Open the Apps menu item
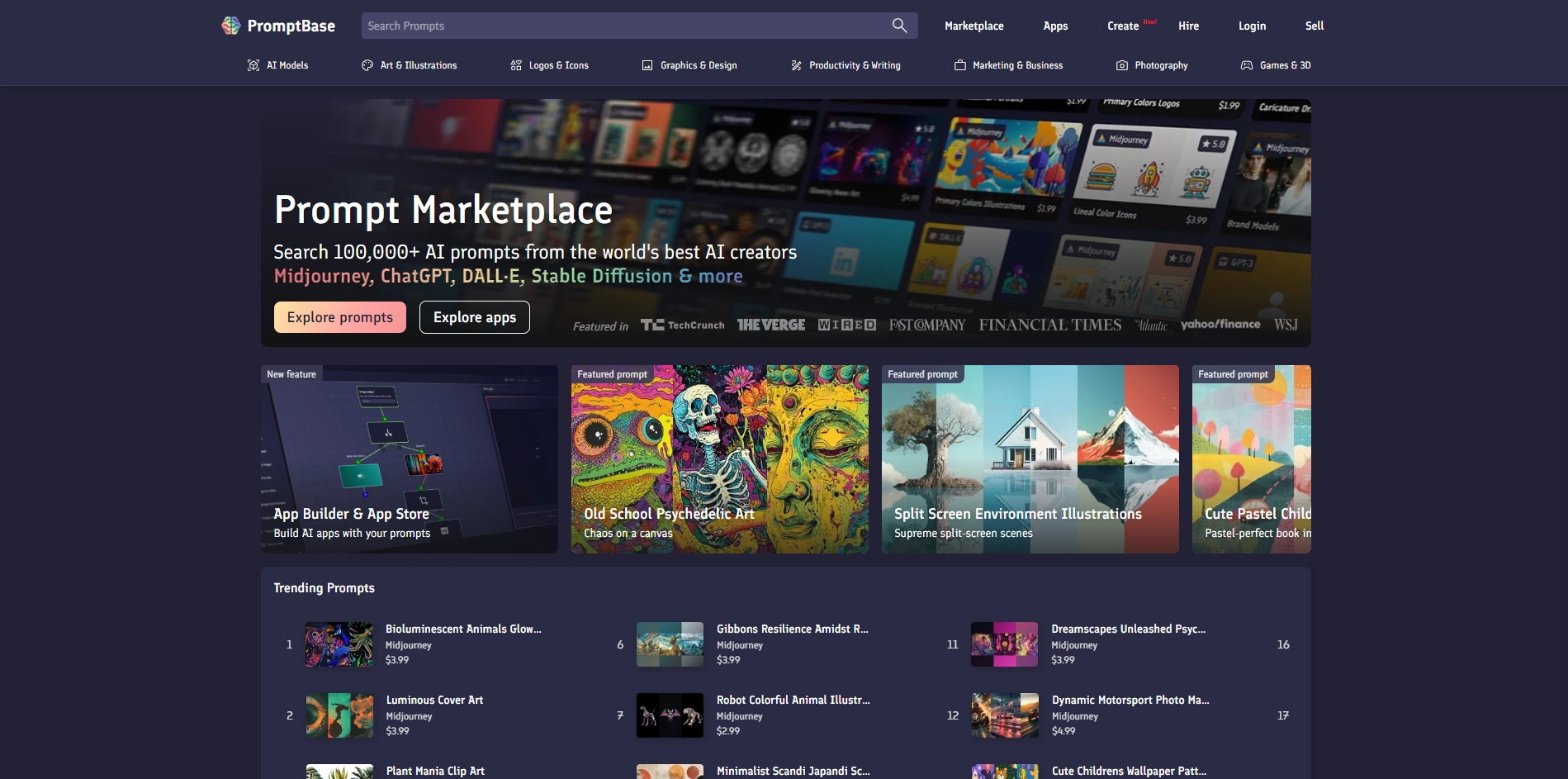 pyautogui.click(x=1055, y=26)
